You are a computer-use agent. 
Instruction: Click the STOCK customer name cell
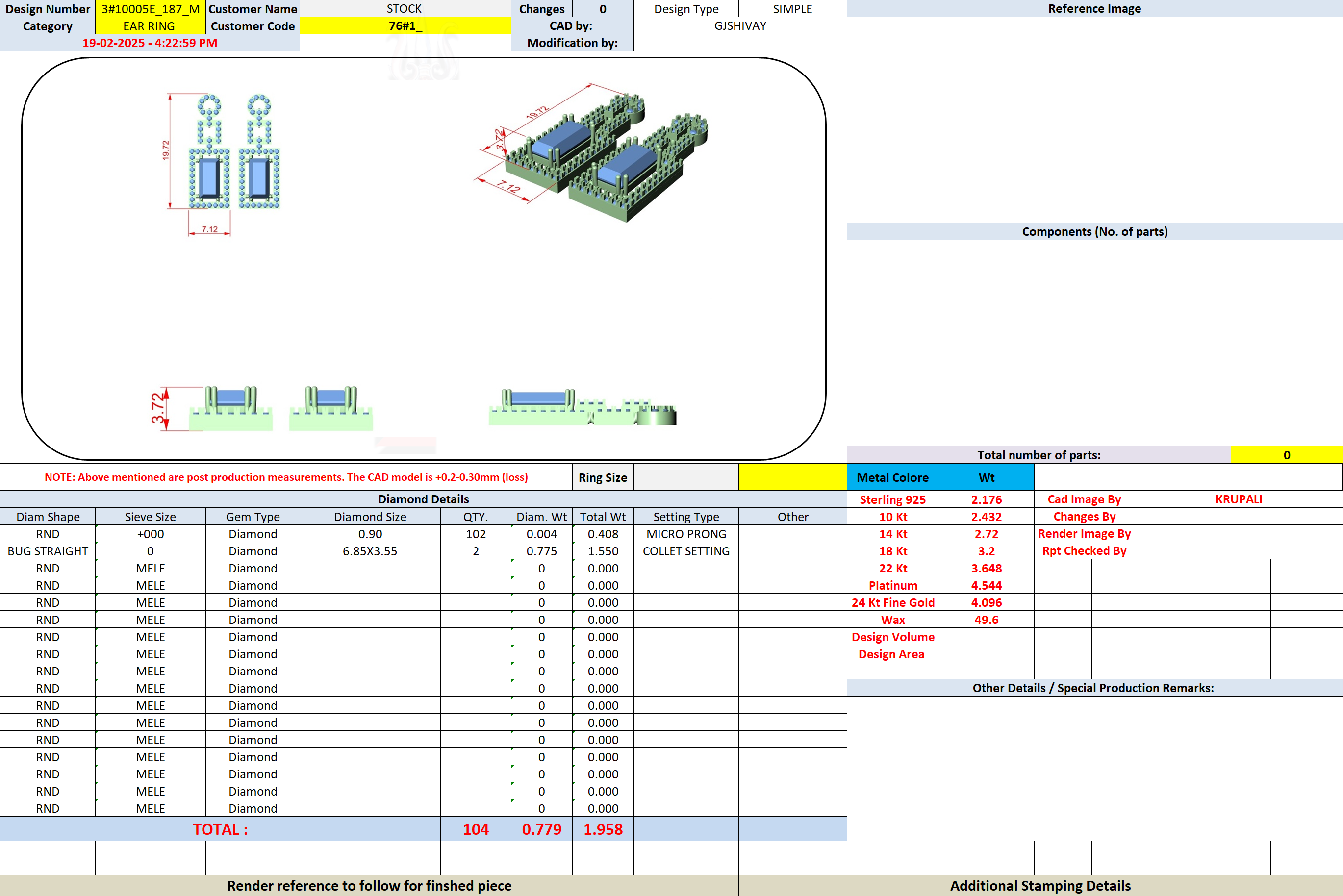(x=405, y=8)
